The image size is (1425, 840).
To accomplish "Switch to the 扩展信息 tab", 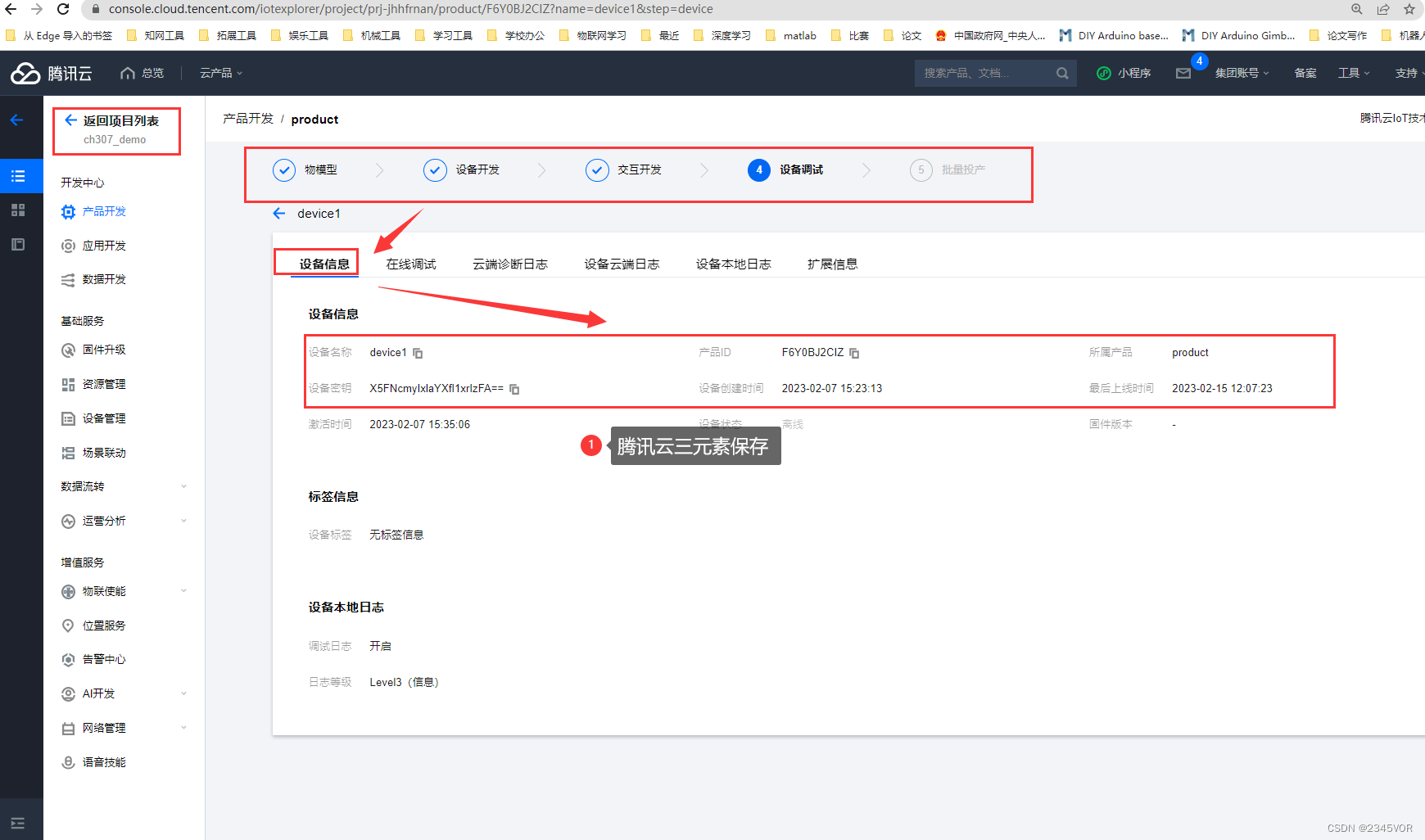I will (x=833, y=264).
